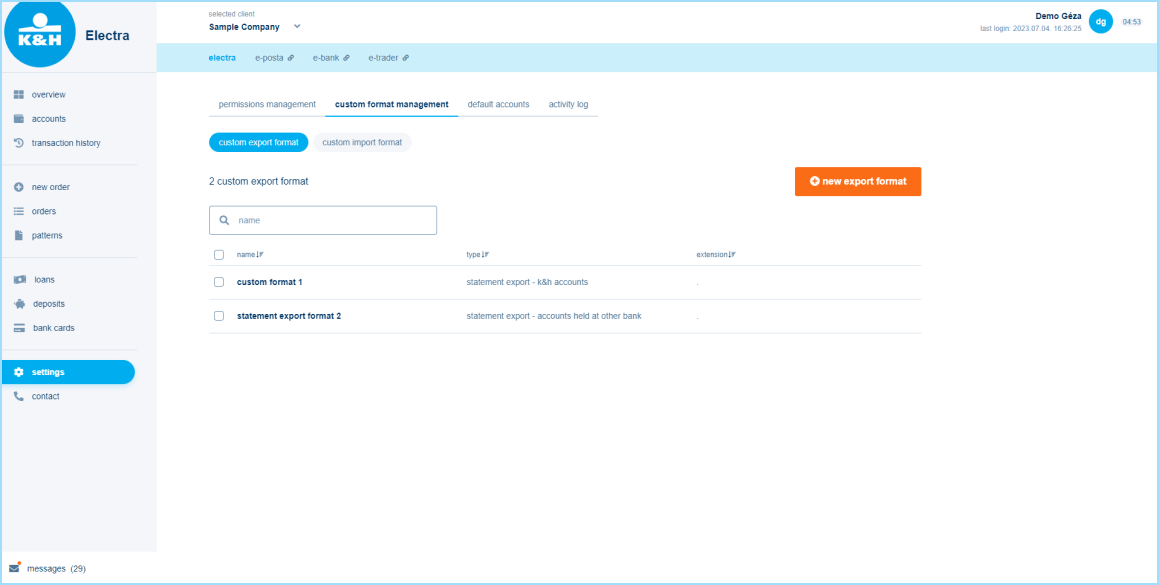Sort the list by name column
Screen dimensions: 1159x585
(x=250, y=255)
